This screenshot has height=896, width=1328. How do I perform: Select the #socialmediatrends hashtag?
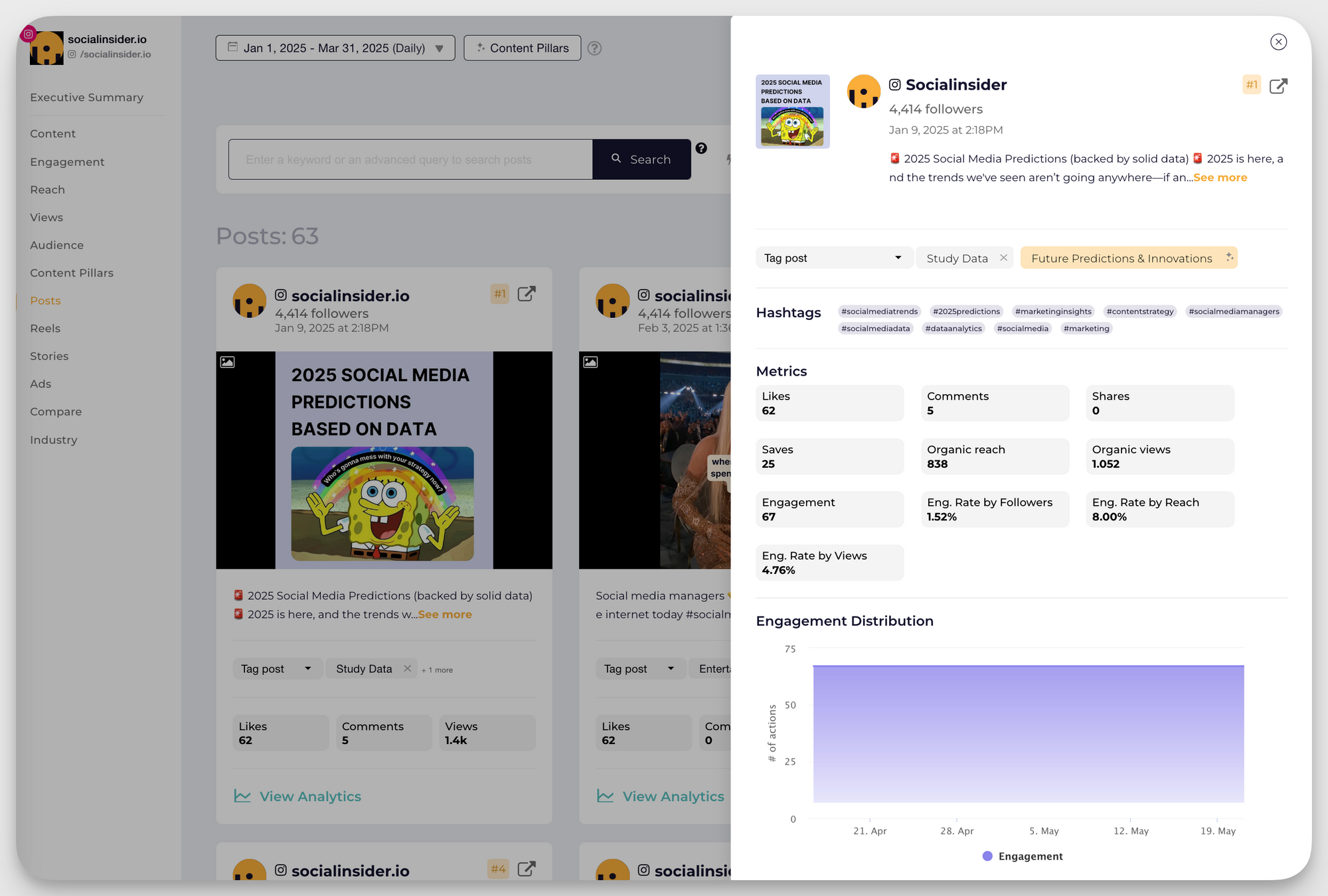(879, 311)
